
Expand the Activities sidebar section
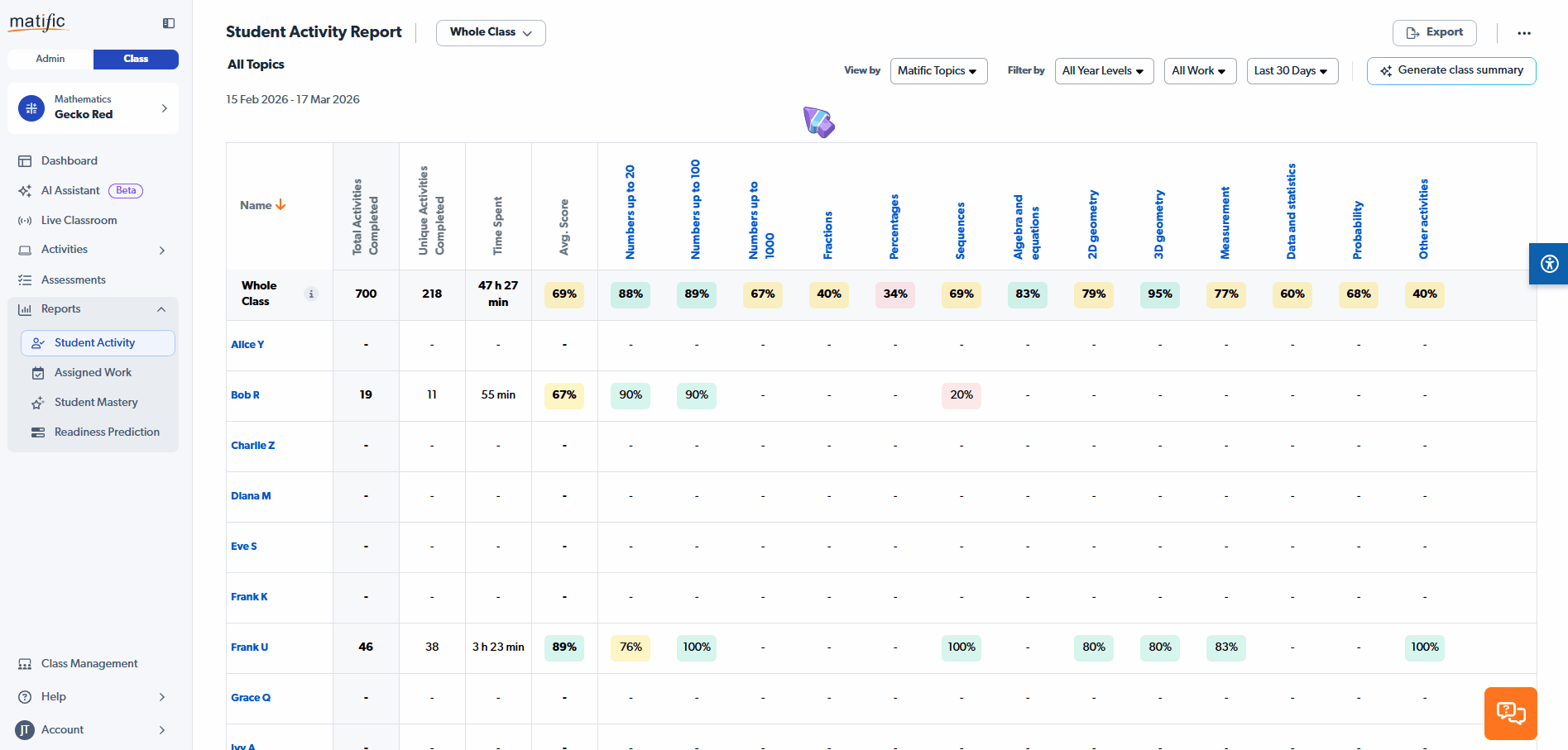(162, 250)
